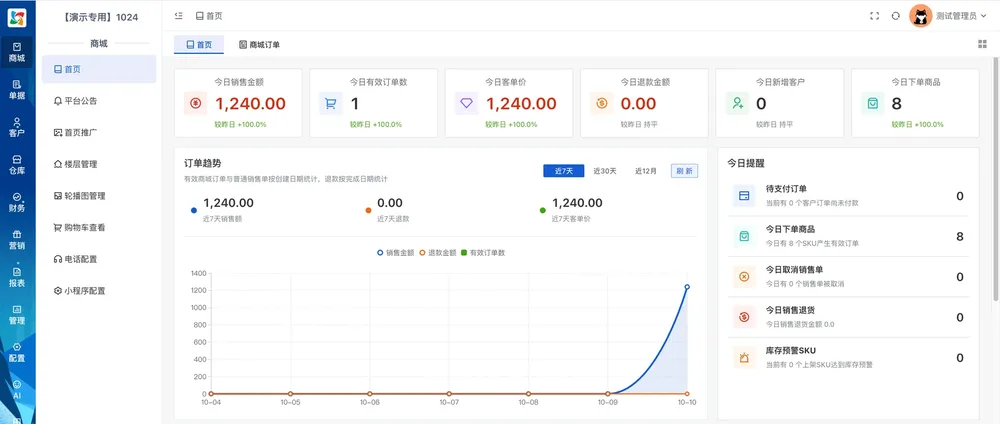Collapse the sidebar menu with fold icon
Screen dimensions: 1000x424
tap(179, 16)
